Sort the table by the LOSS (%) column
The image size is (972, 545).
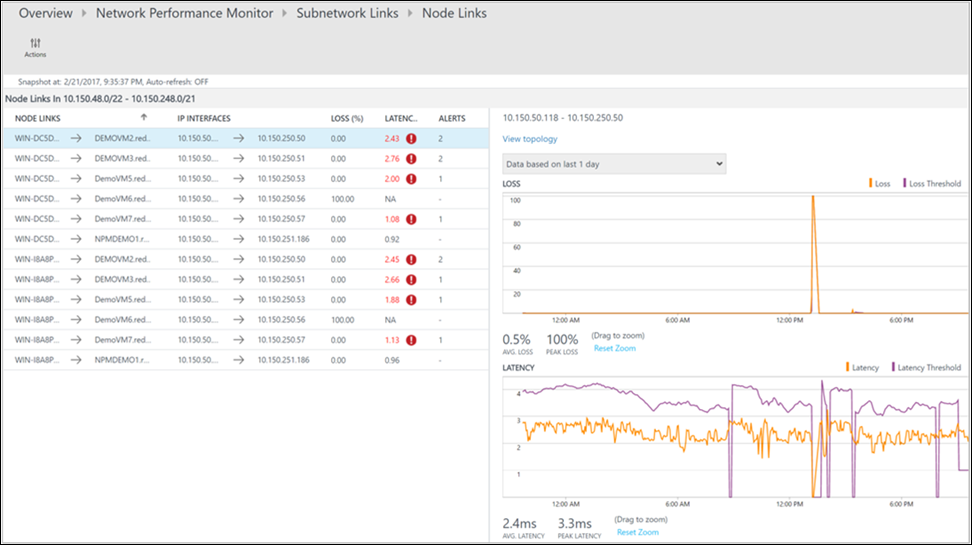click(346, 118)
